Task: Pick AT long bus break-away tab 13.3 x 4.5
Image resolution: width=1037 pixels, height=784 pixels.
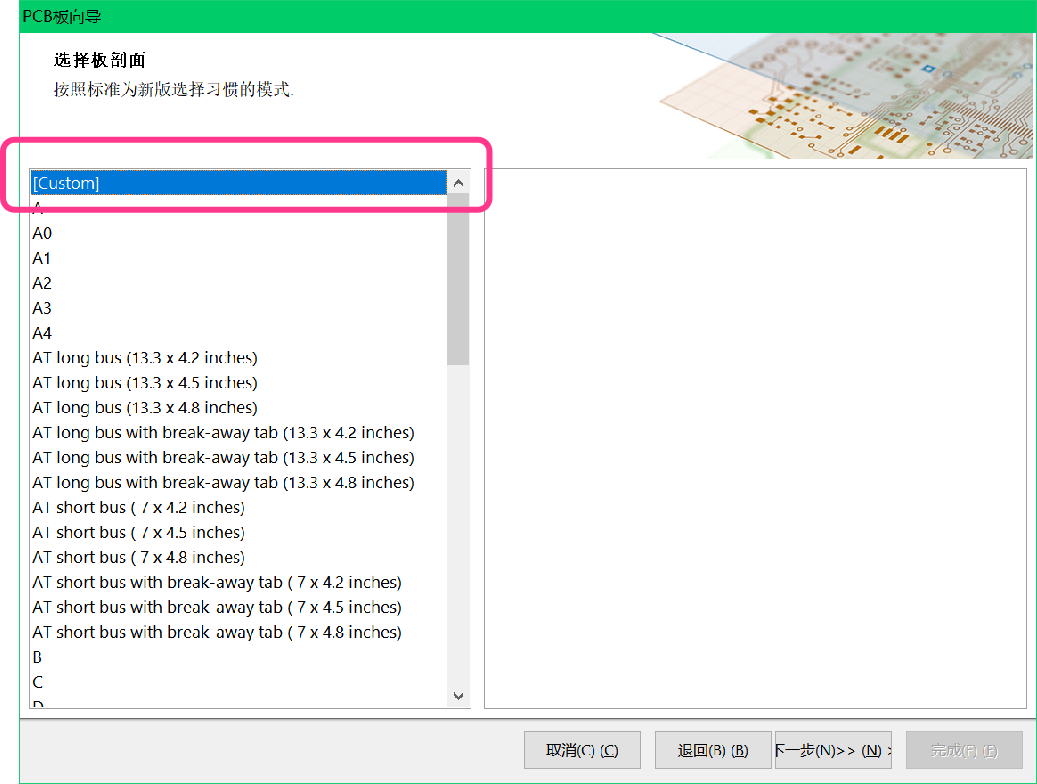Action: [239, 458]
